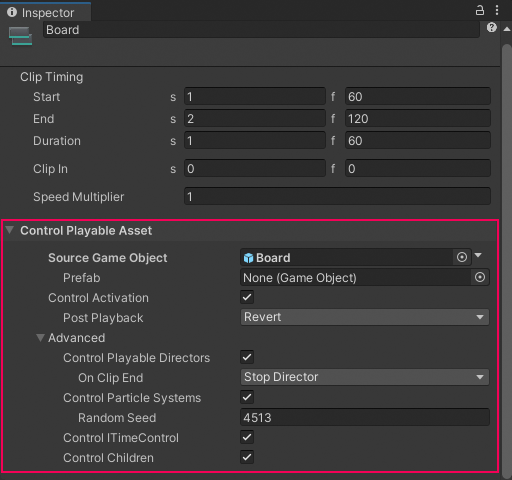Open the On Clip End Stop Director dropdown
The height and width of the screenshot is (480, 512).
coord(365,377)
